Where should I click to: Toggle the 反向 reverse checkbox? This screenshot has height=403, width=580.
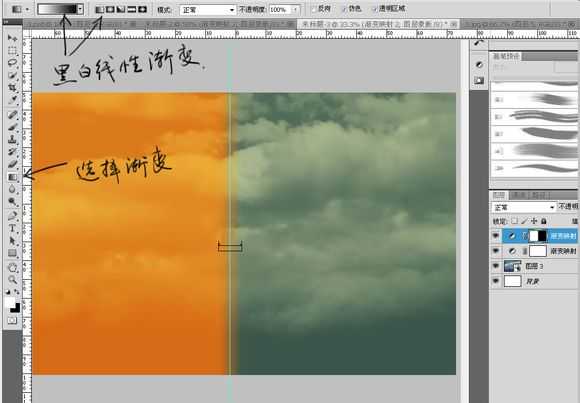pos(314,9)
